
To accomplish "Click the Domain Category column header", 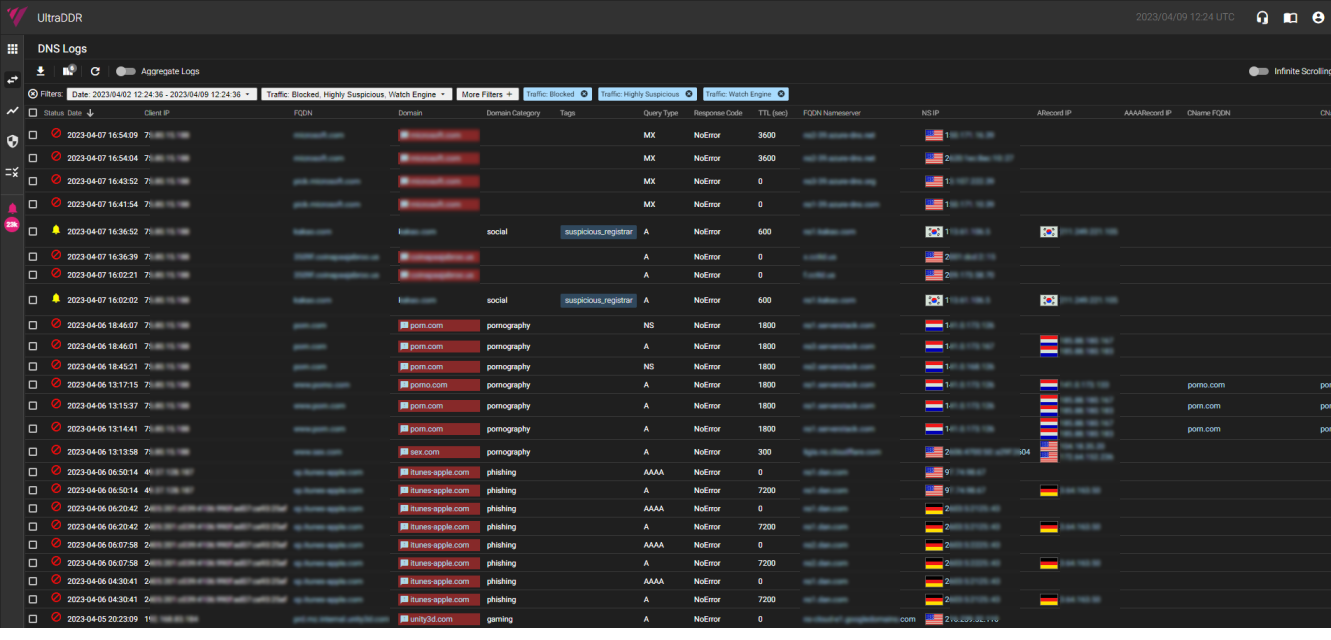I will tap(513, 113).
